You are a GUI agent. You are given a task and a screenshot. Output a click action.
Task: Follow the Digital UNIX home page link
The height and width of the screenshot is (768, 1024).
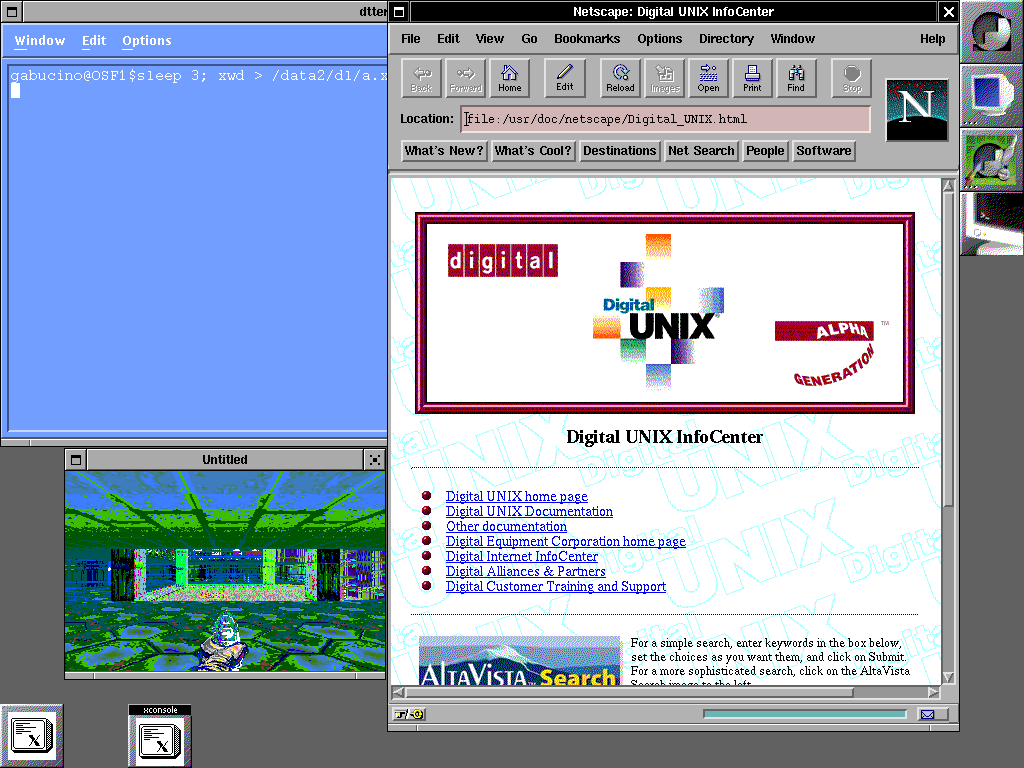click(517, 496)
